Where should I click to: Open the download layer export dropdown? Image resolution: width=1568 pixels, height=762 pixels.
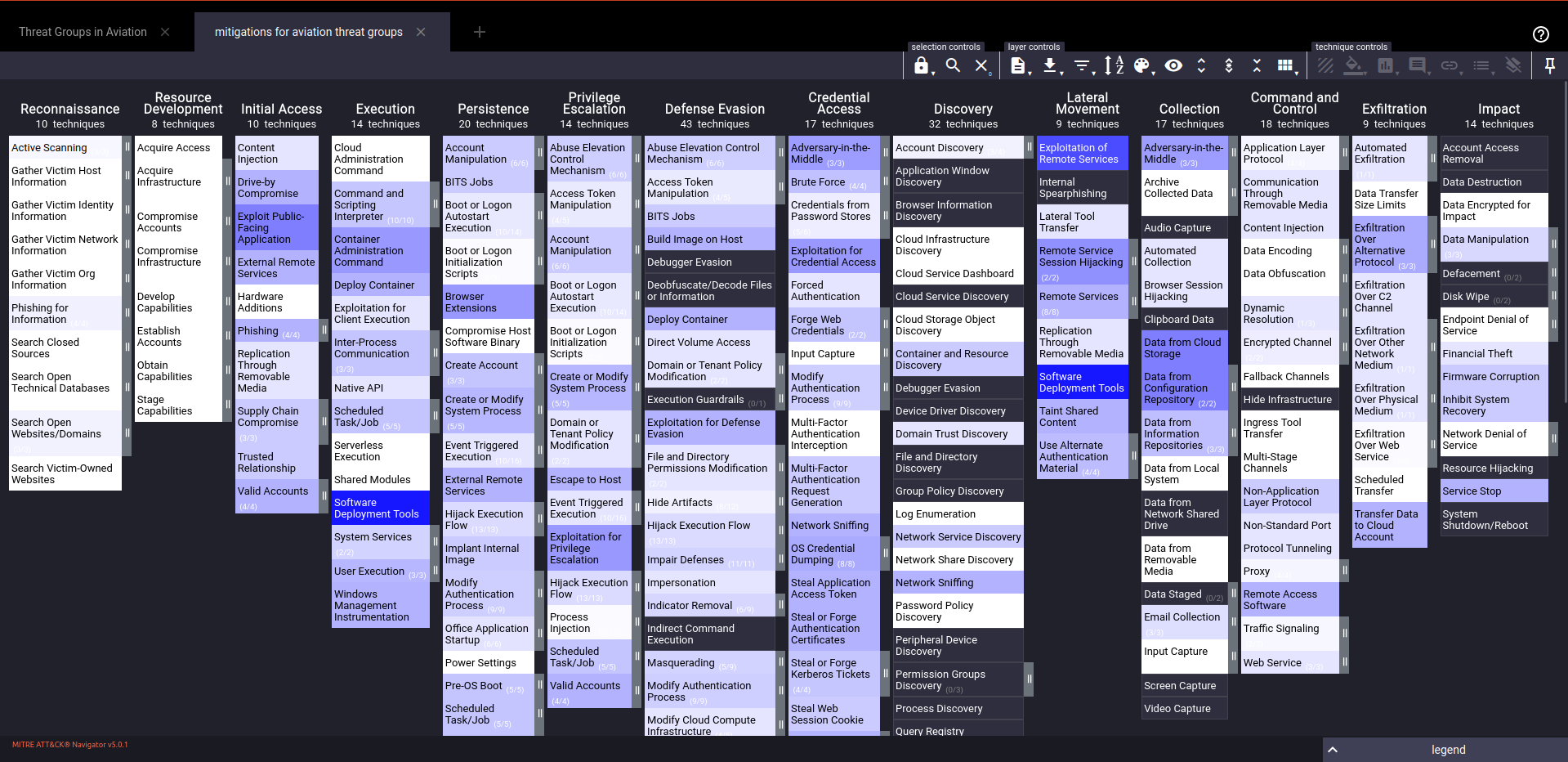pos(1050,65)
